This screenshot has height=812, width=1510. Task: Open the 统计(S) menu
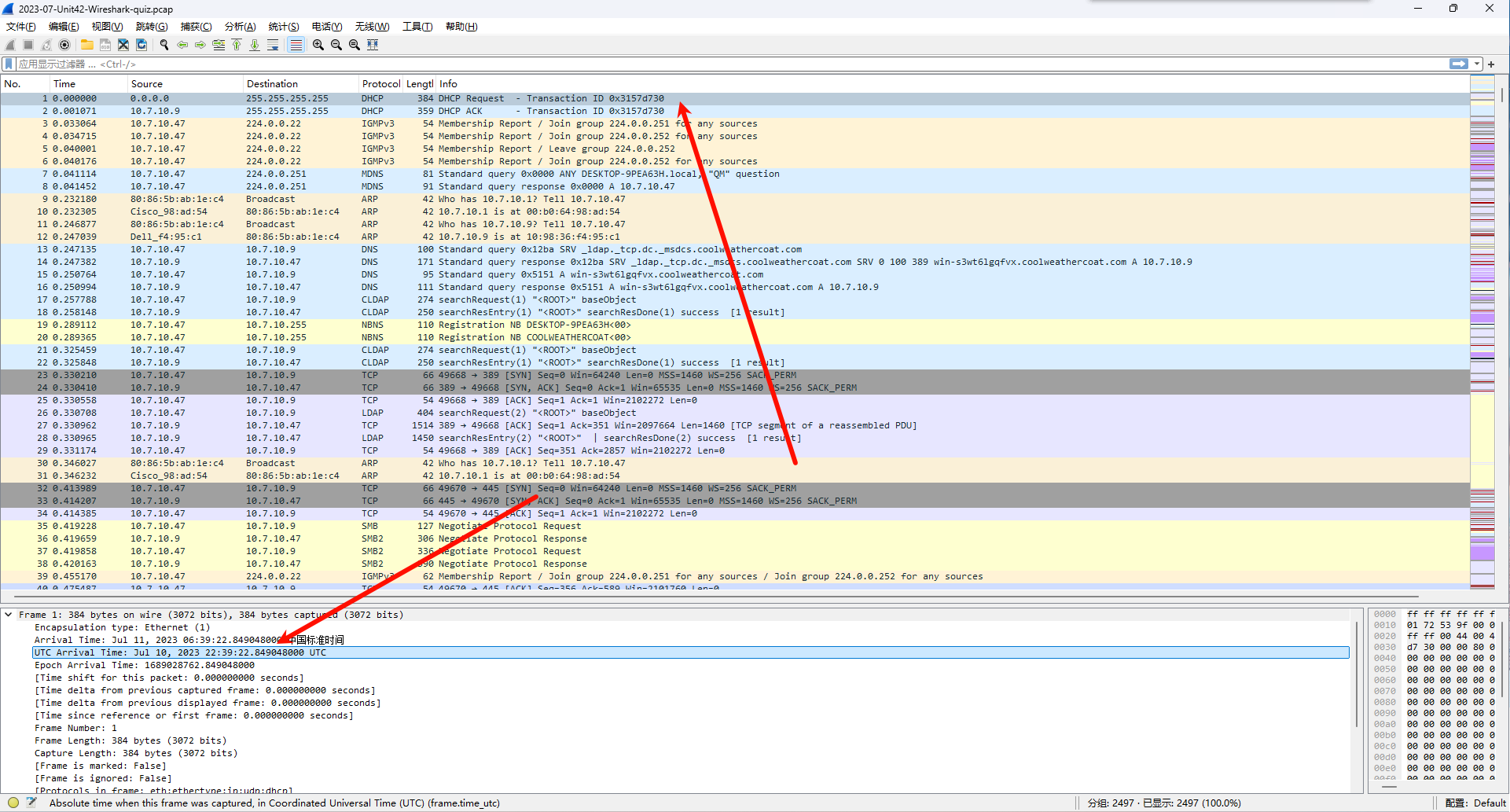click(x=283, y=26)
